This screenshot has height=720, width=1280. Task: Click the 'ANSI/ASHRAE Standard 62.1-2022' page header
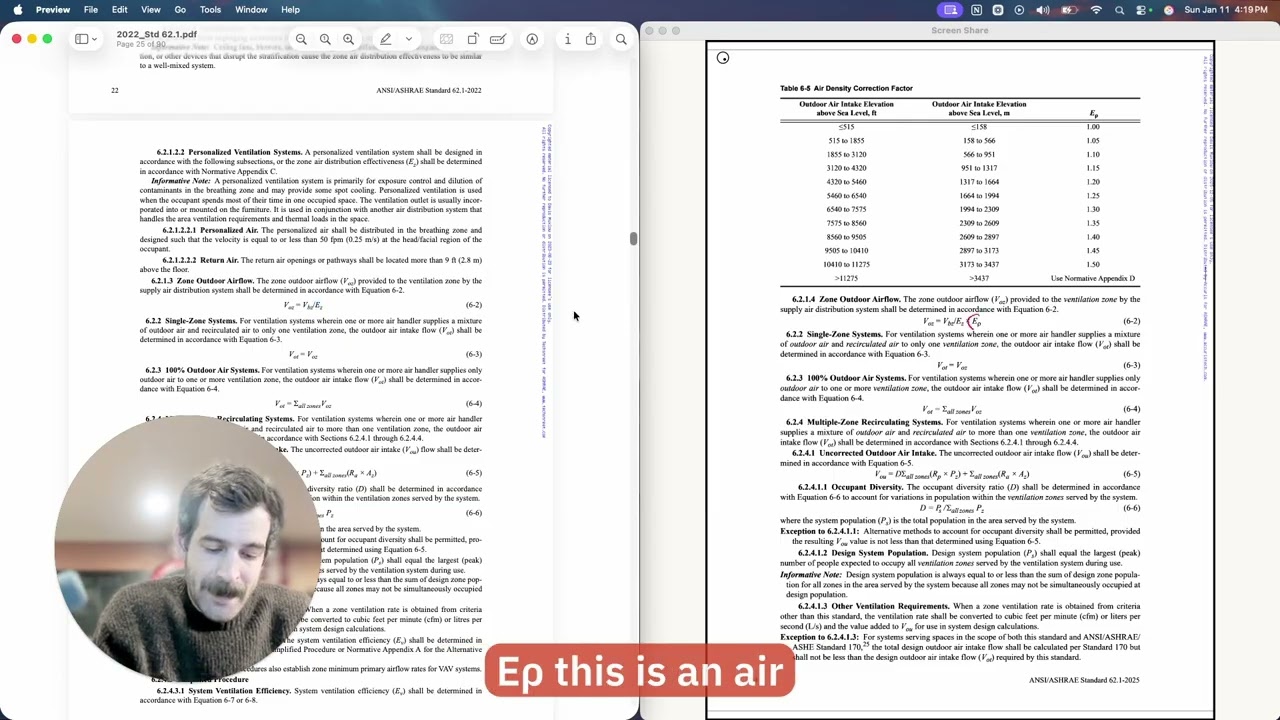[x=429, y=91]
